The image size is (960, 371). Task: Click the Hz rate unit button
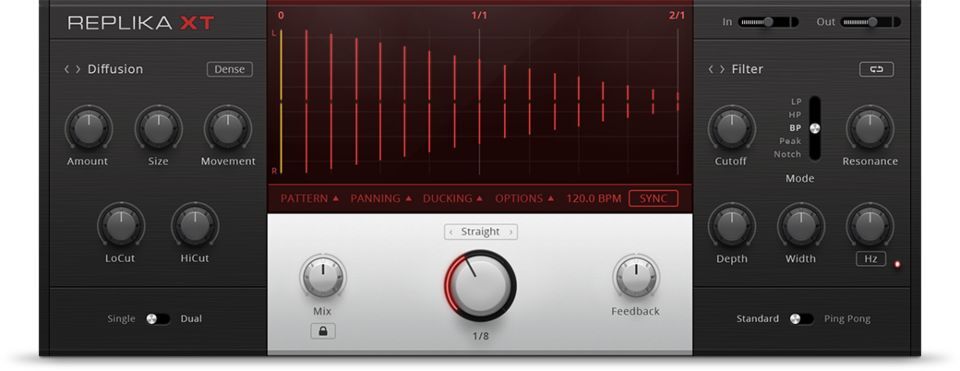coord(871,259)
